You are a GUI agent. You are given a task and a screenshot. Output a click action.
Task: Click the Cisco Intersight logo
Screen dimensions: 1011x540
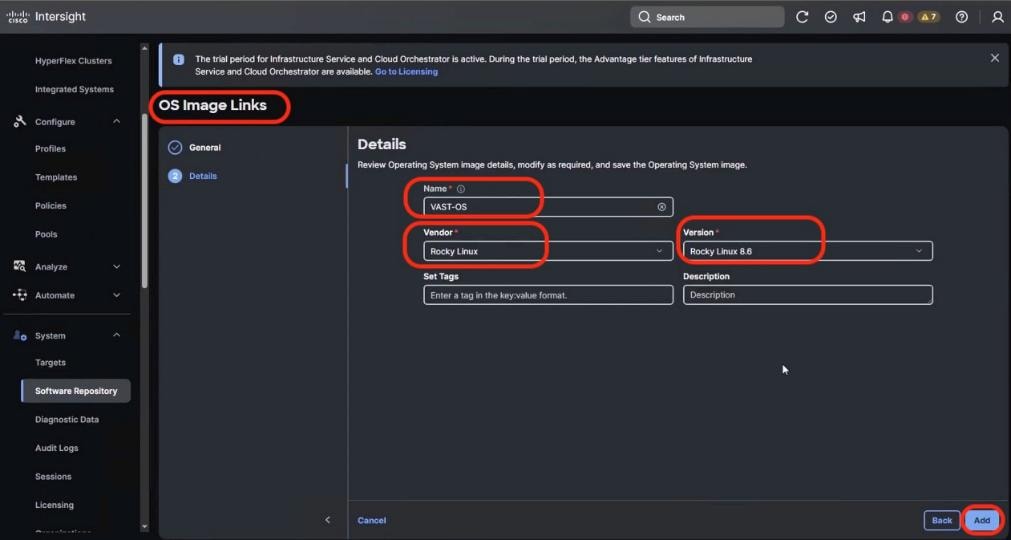point(46,17)
